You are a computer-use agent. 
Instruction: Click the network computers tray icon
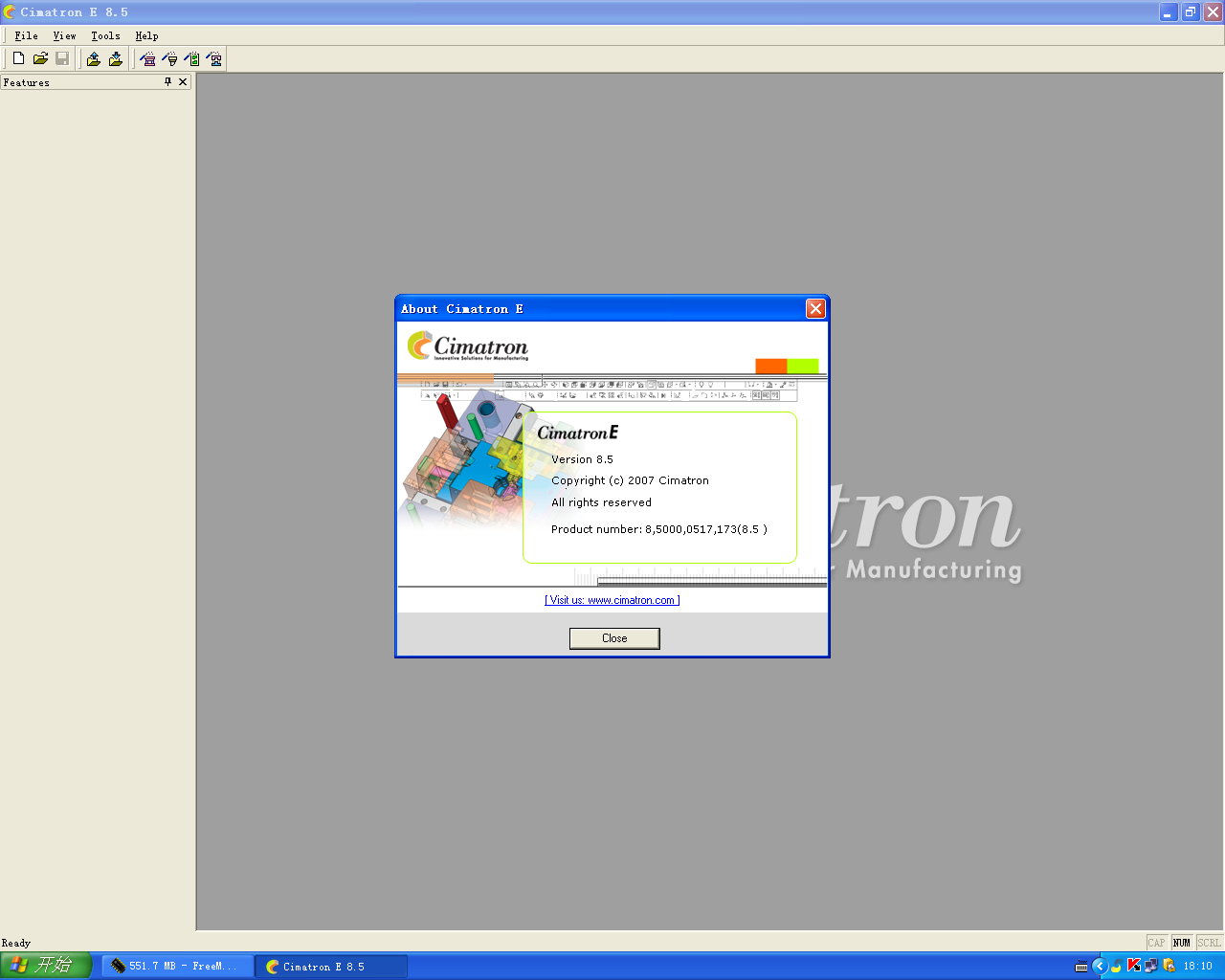pyautogui.click(x=1151, y=966)
